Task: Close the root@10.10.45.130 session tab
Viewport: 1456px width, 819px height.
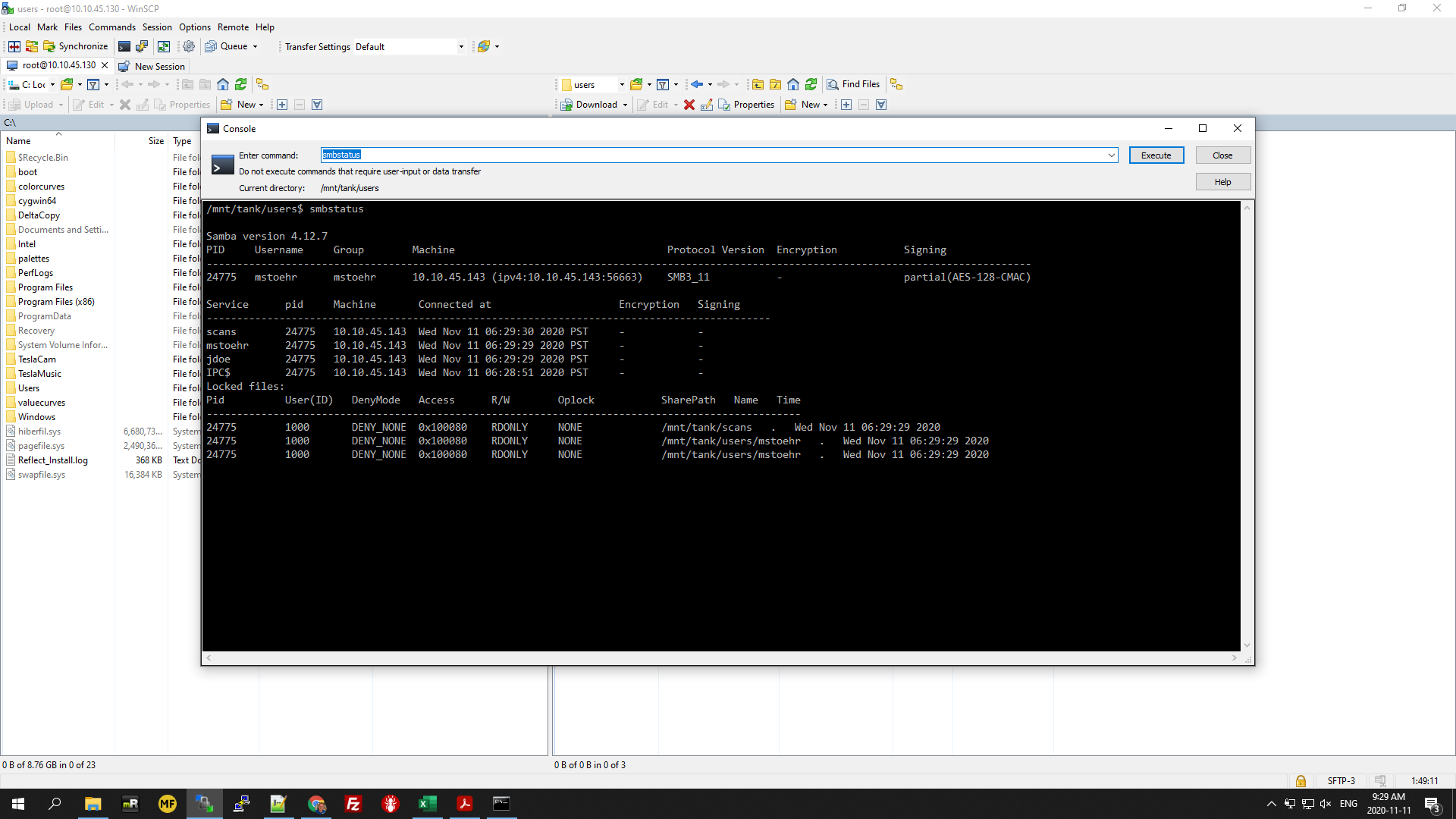Action: point(105,66)
